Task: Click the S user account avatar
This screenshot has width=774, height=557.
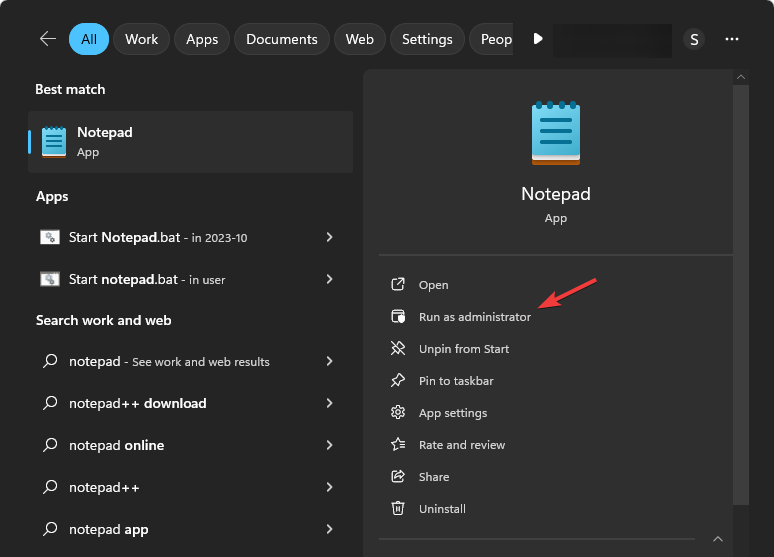Action: [694, 39]
